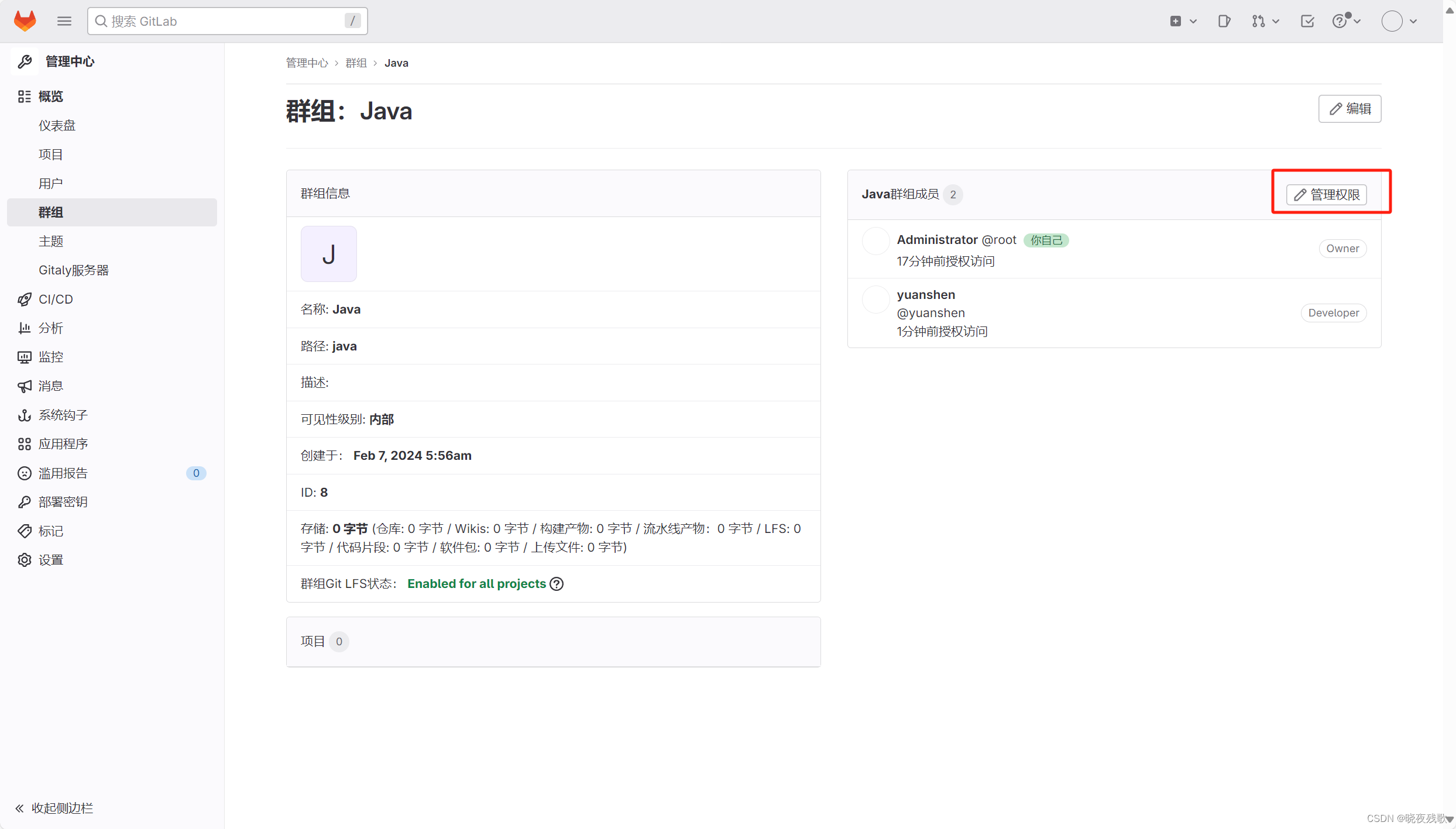Open the to-do list icon
This screenshot has width=1456, height=829.
coord(1307,21)
